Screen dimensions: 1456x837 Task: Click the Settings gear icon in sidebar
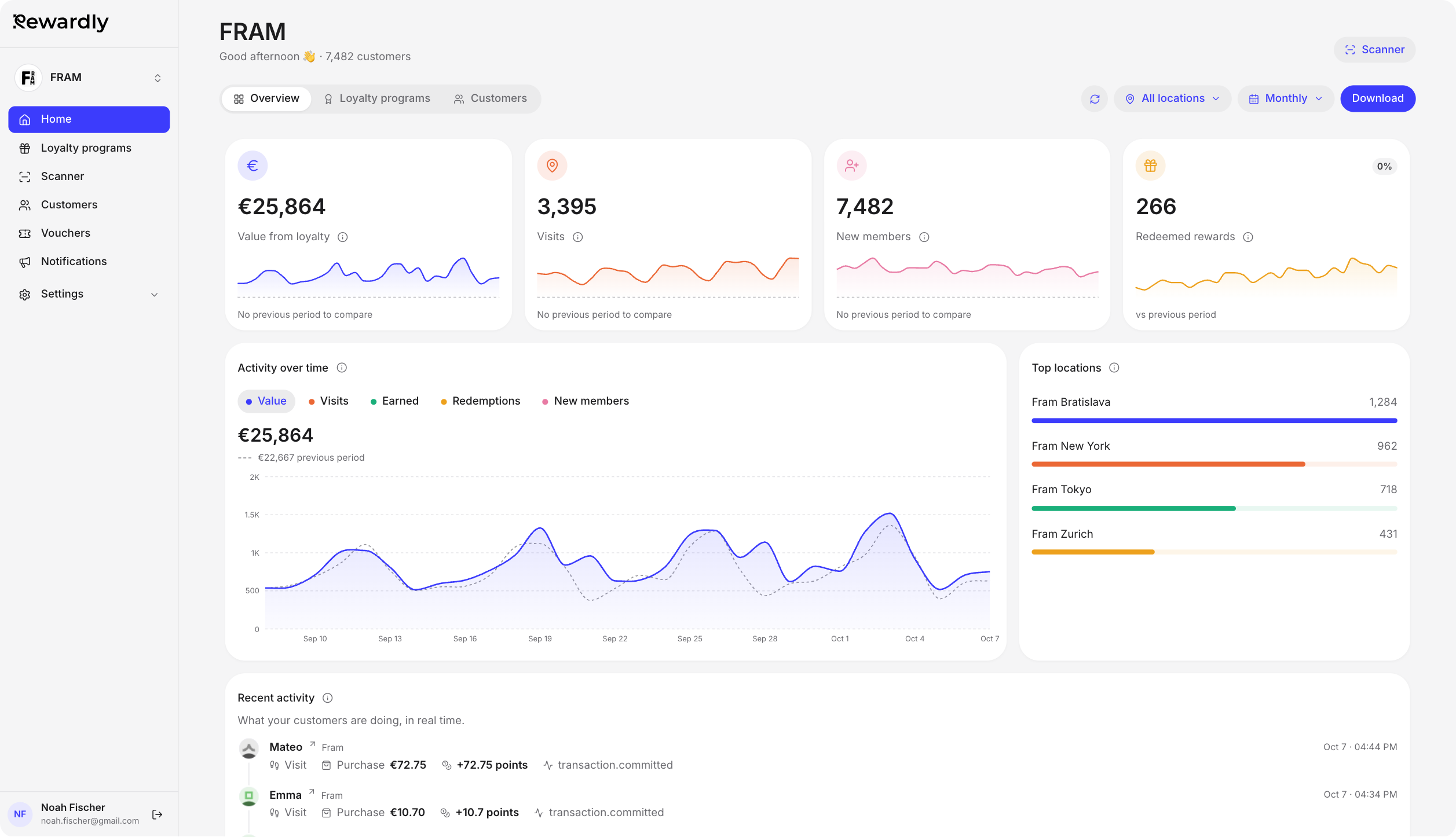point(25,295)
